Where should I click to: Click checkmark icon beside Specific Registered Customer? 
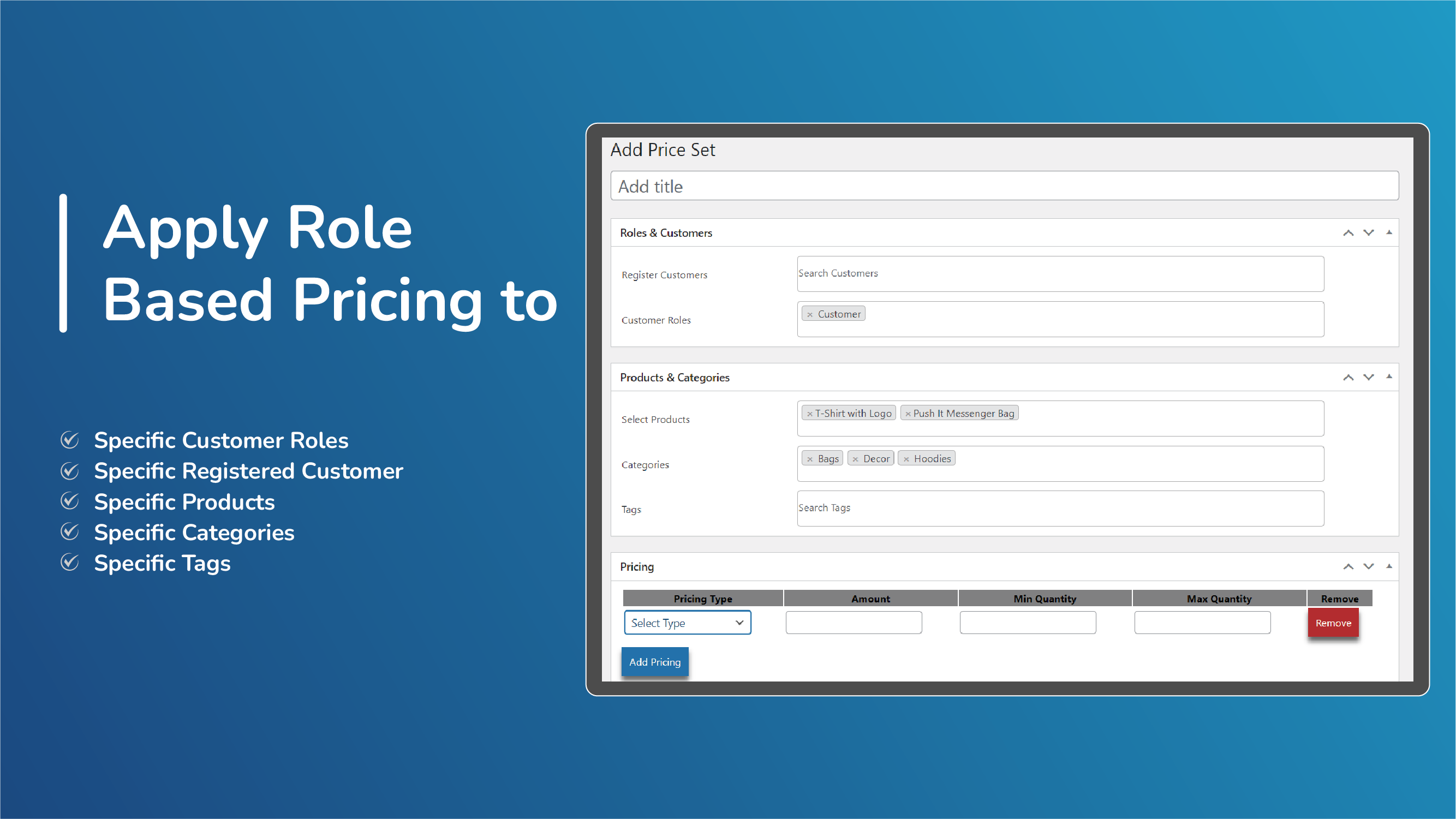click(69, 470)
